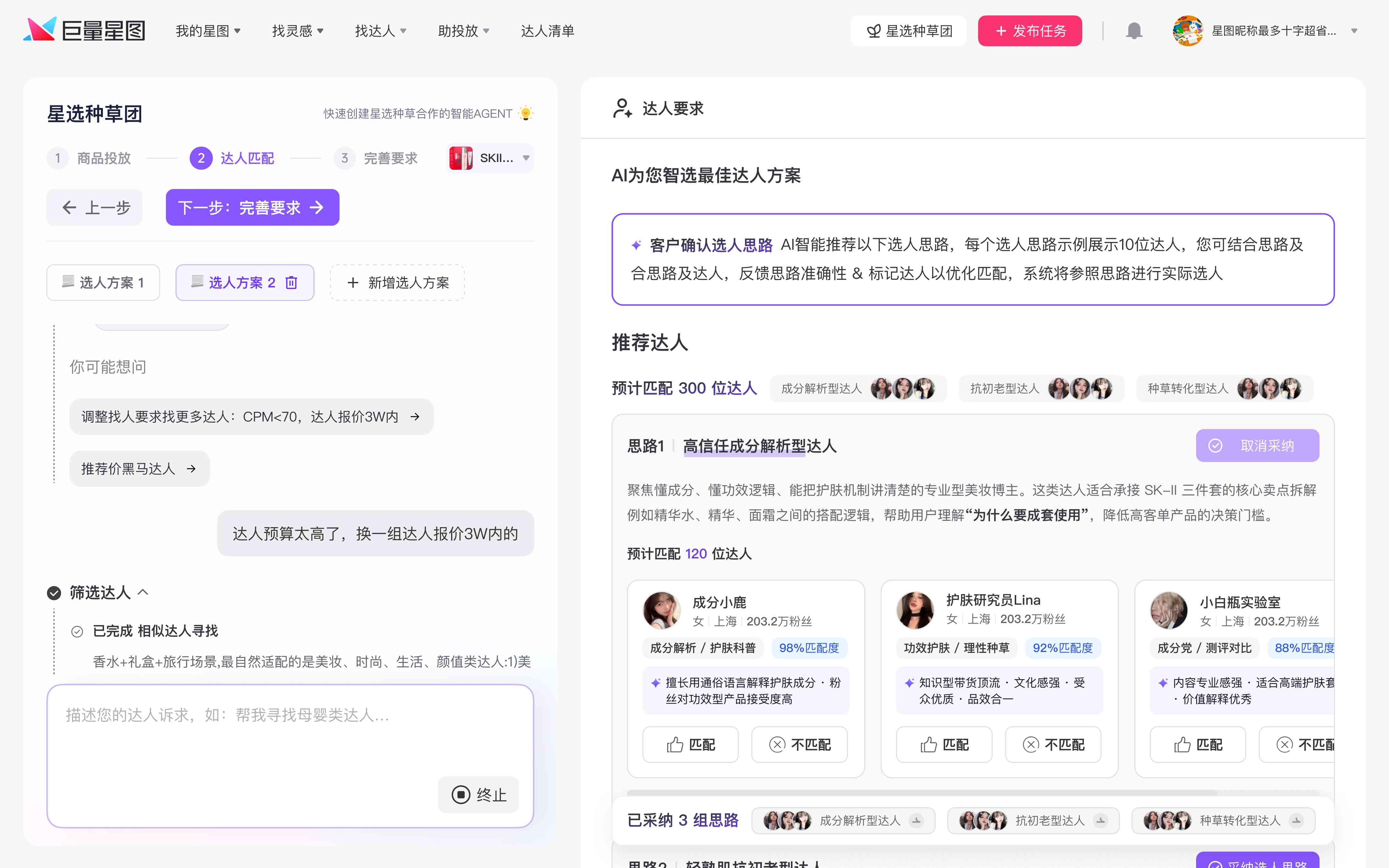Click the 巨量星图 logo
This screenshot has height=868, width=1389.
pyautogui.click(x=84, y=31)
